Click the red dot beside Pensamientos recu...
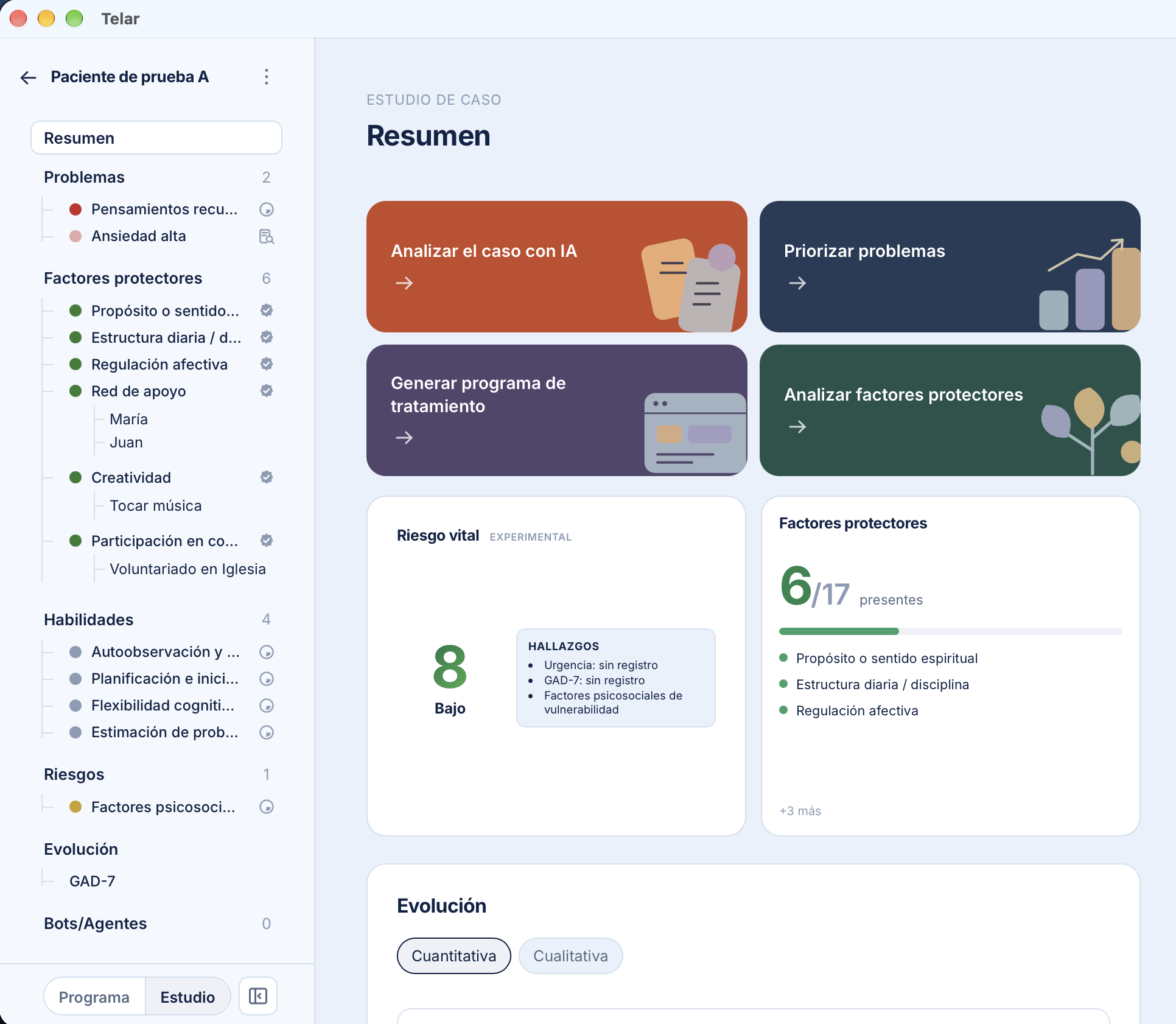The image size is (1176, 1024). [75, 209]
